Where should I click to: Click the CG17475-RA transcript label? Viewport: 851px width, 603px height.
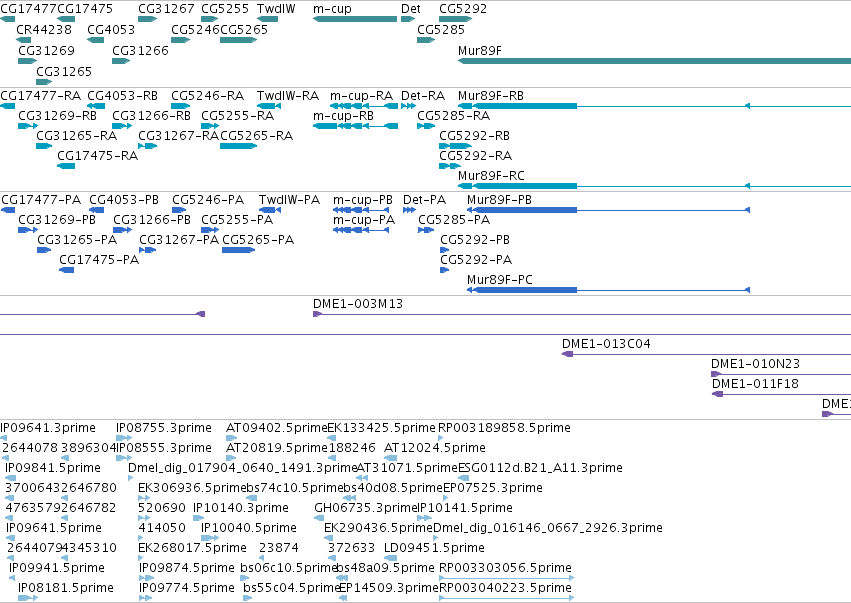coord(98,155)
